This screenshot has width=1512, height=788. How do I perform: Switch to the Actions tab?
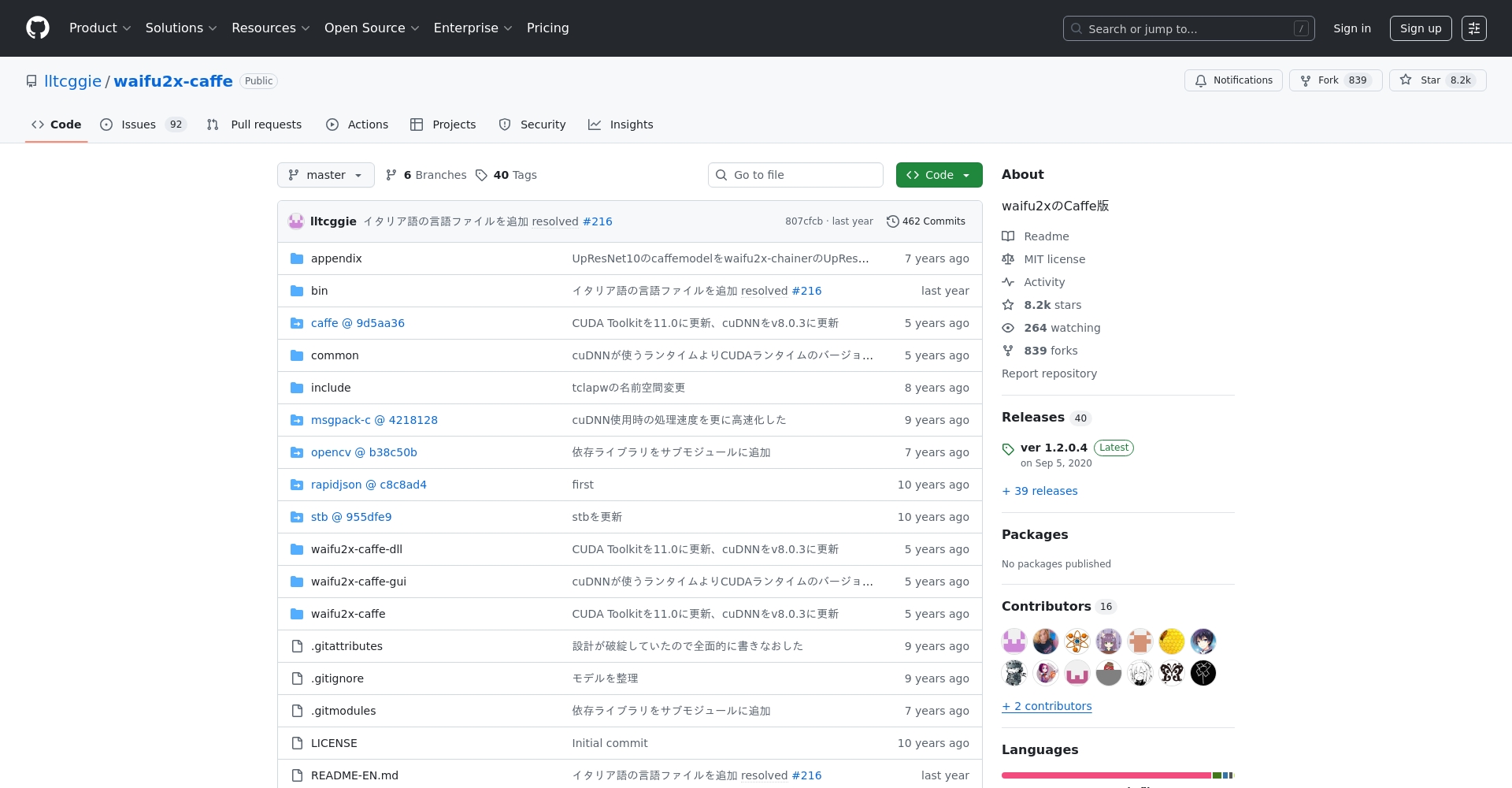[358, 125]
